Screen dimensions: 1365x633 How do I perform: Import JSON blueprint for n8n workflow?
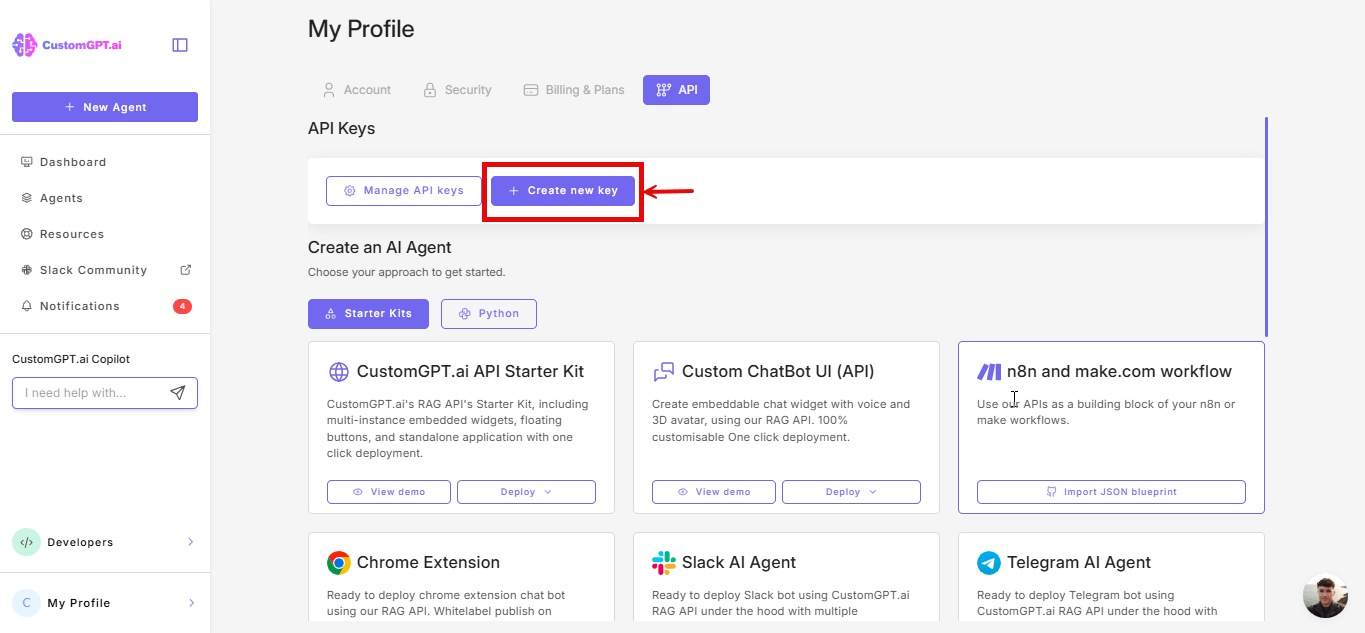(1111, 492)
